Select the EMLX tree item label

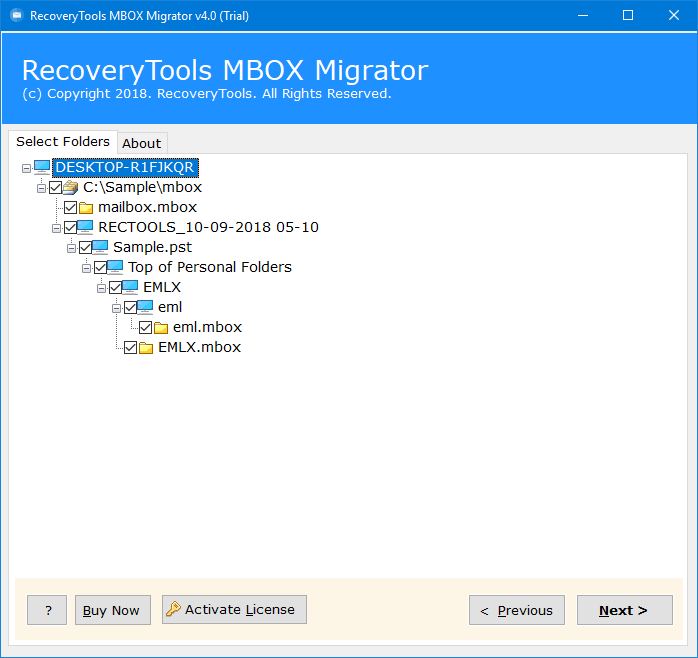[162, 287]
